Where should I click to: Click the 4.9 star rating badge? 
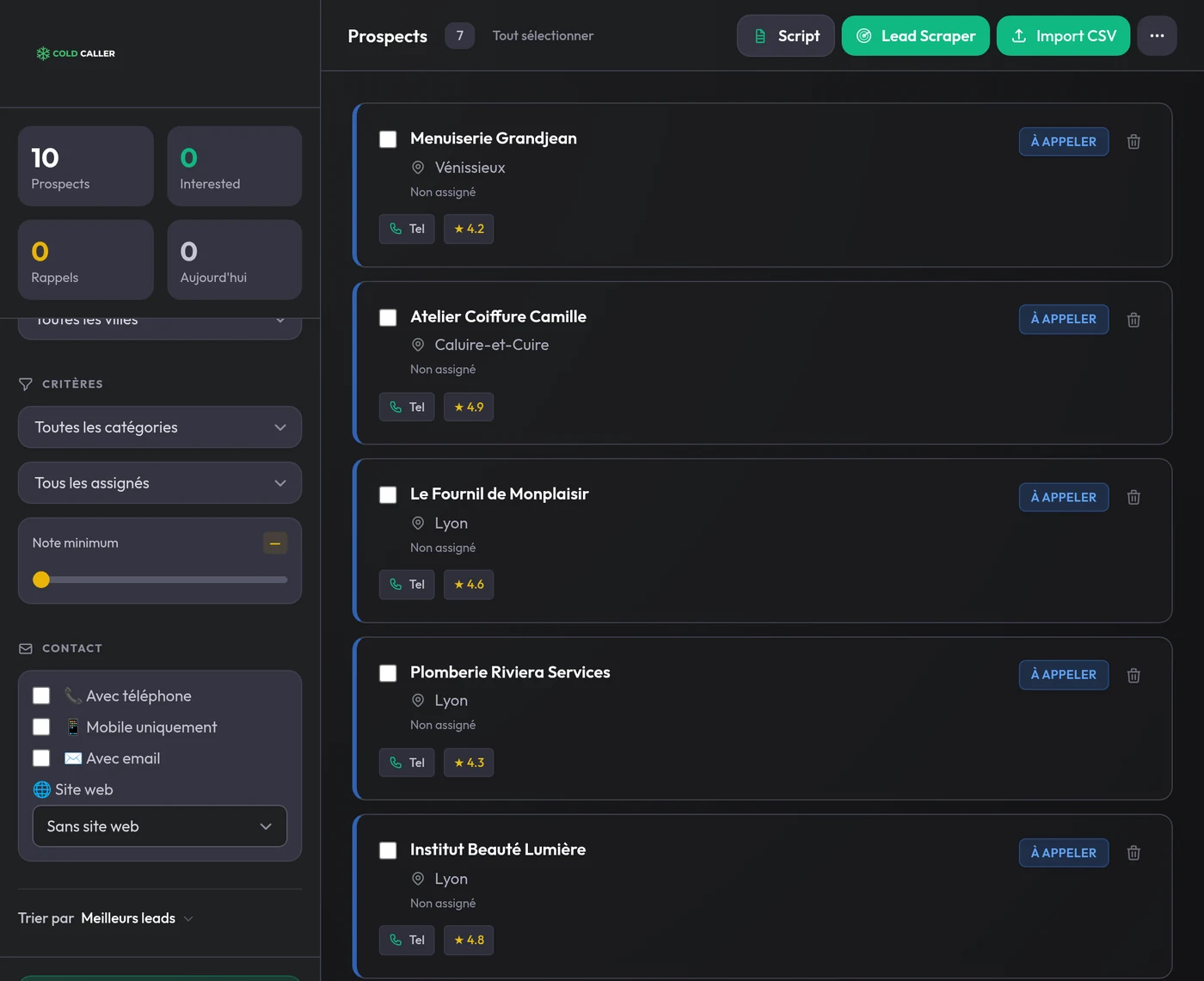[x=469, y=407]
